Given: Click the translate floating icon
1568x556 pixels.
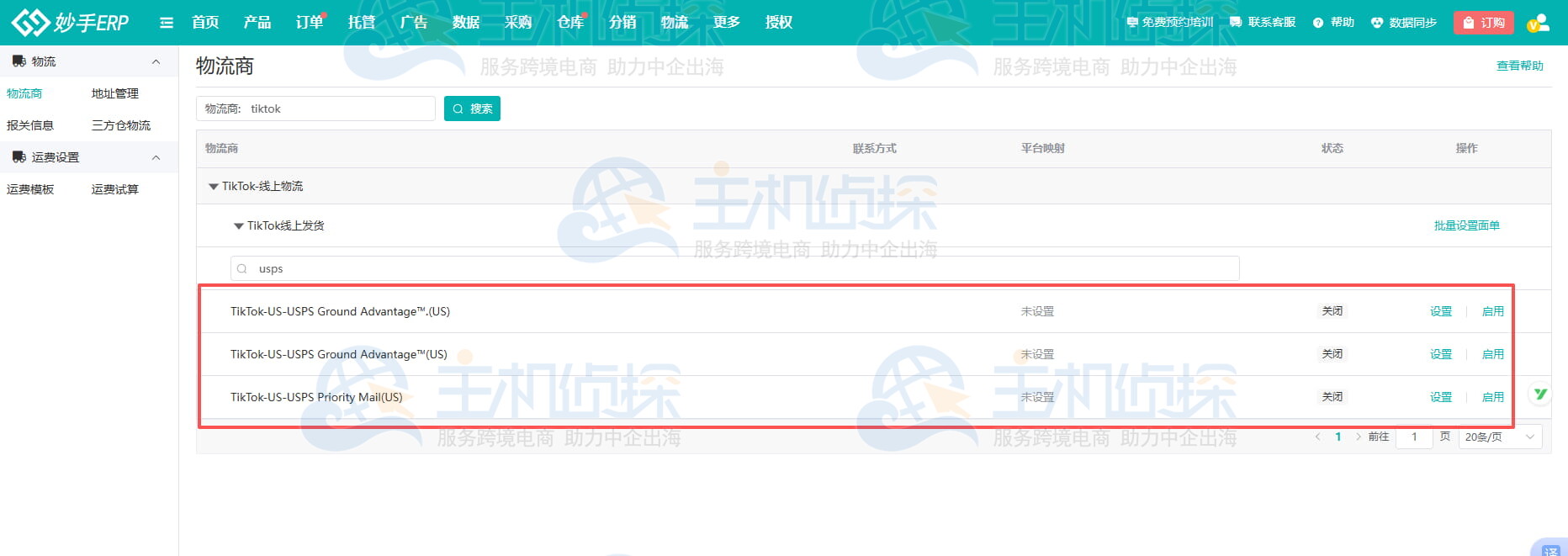Looking at the screenshot, I should 1552,549.
